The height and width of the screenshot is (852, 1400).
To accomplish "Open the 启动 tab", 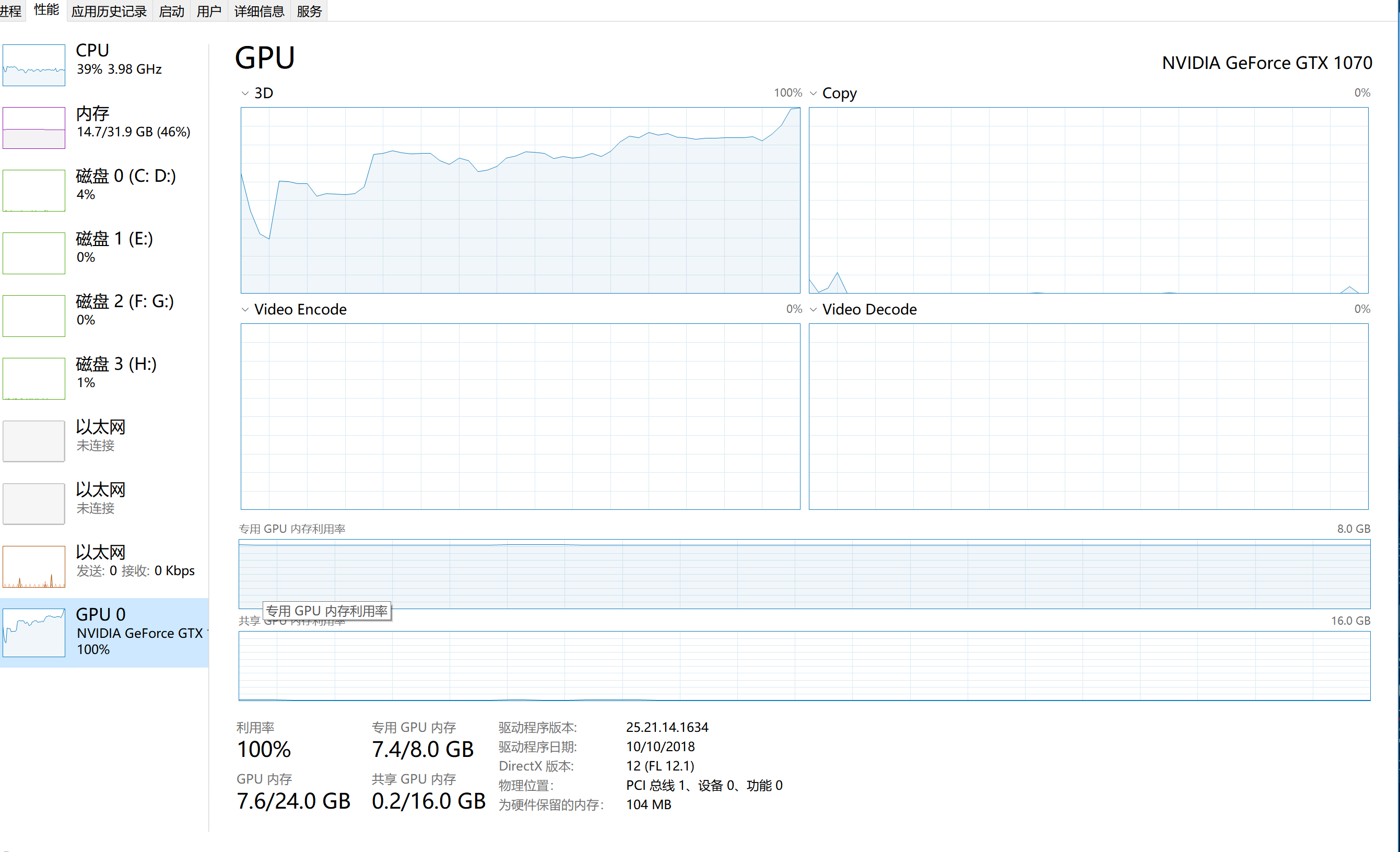I will (x=172, y=11).
